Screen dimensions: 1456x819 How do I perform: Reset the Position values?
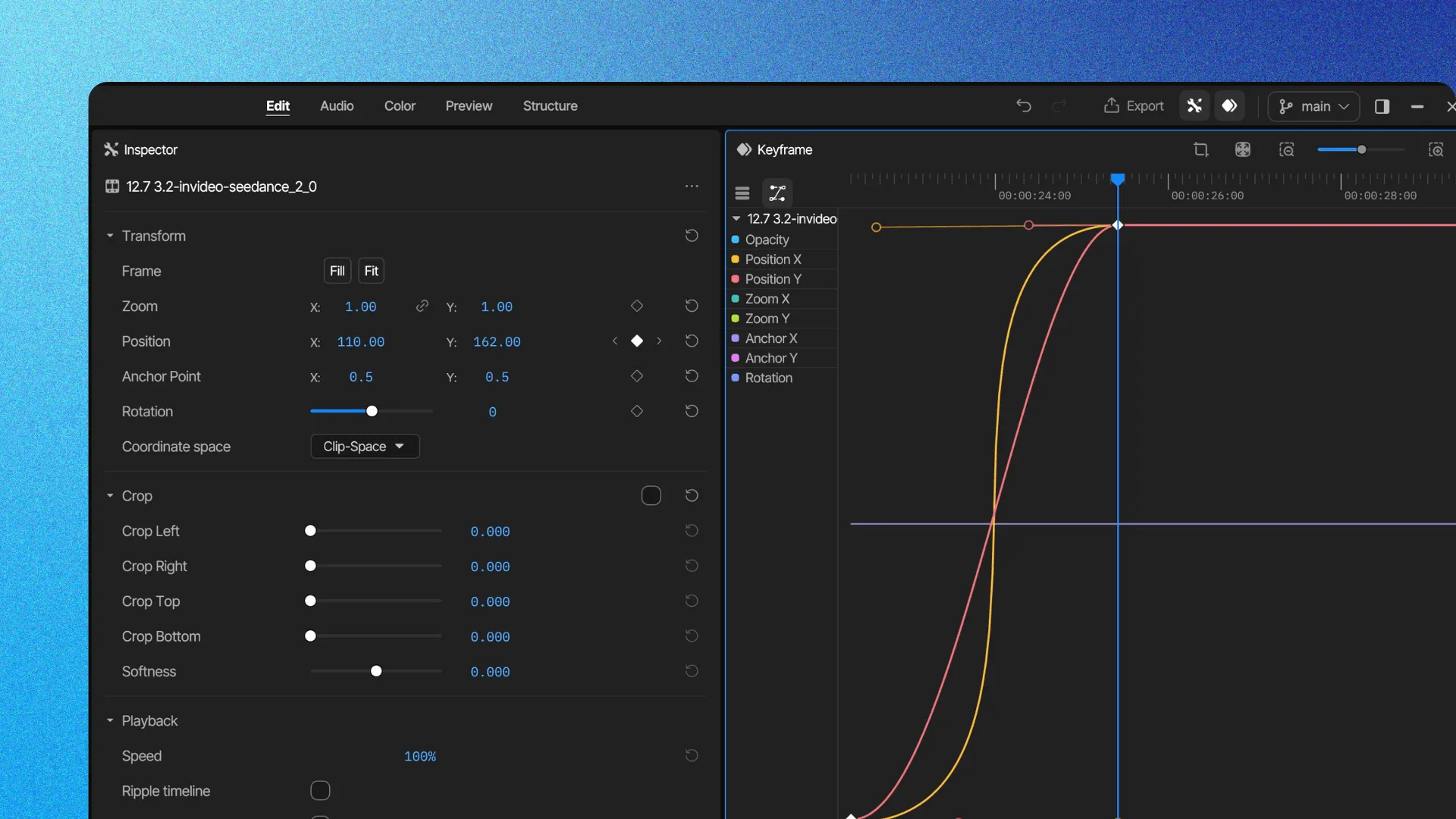click(x=692, y=341)
